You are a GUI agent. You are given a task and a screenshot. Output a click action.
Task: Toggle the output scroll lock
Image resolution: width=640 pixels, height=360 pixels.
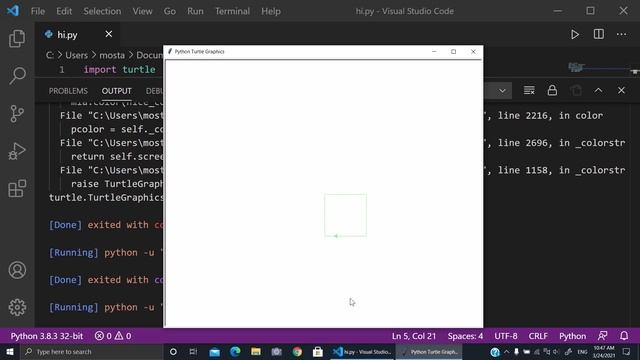pyautogui.click(x=552, y=90)
